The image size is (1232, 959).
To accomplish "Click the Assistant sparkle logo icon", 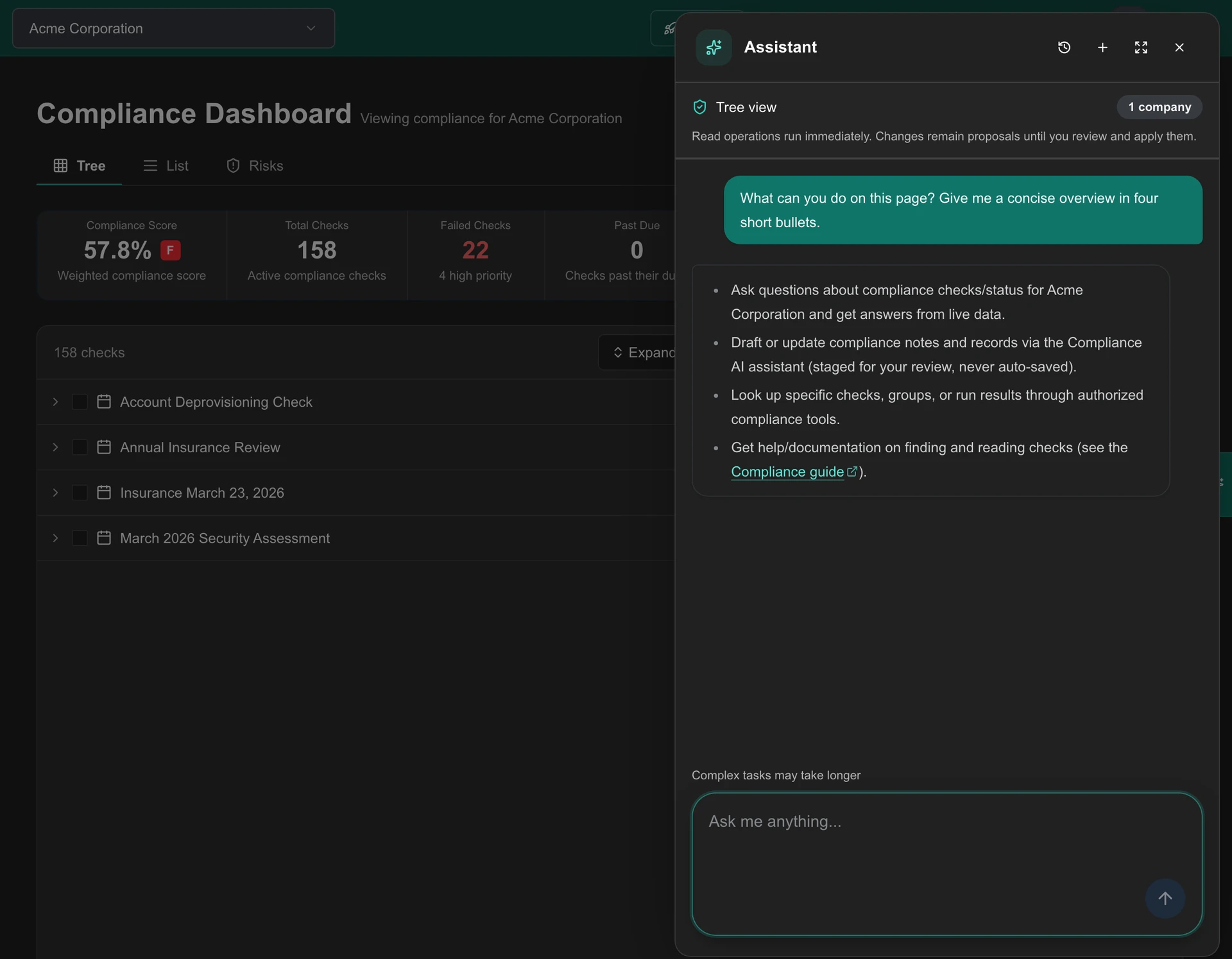I will coord(714,47).
